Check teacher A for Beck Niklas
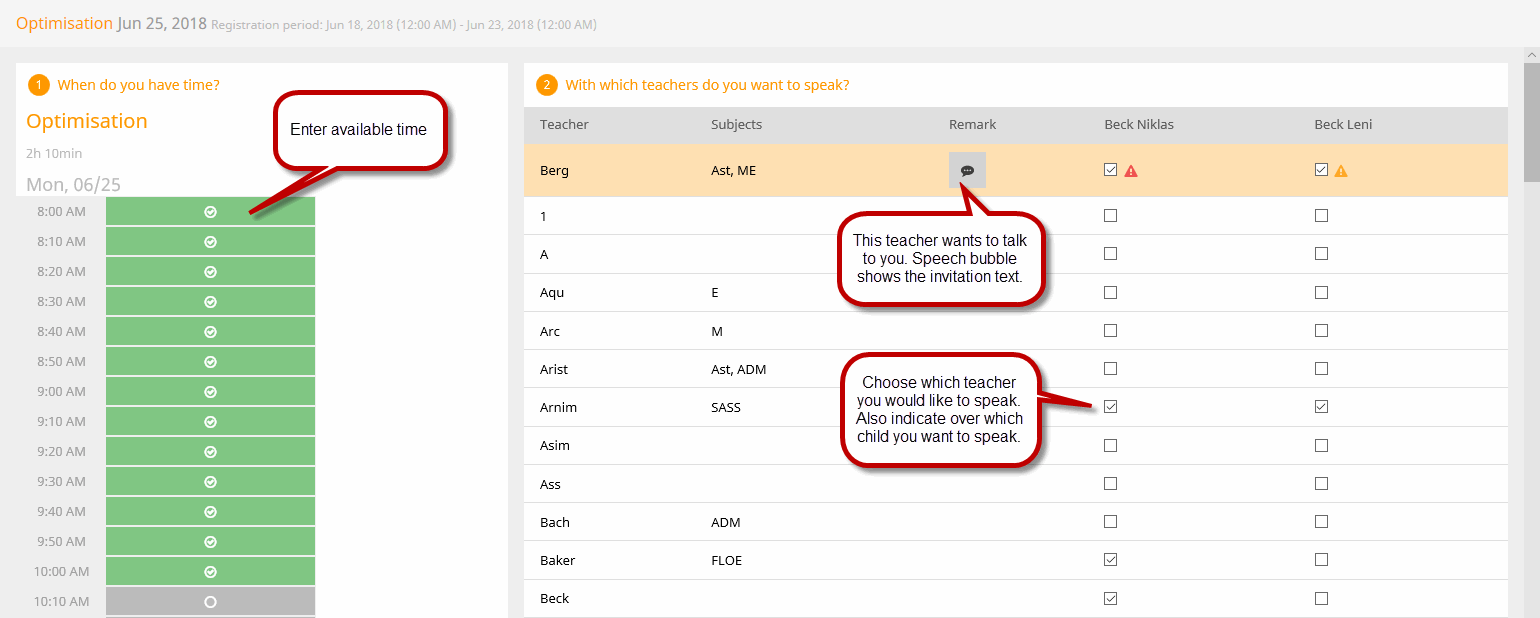The width and height of the screenshot is (1540, 618). (1110, 254)
